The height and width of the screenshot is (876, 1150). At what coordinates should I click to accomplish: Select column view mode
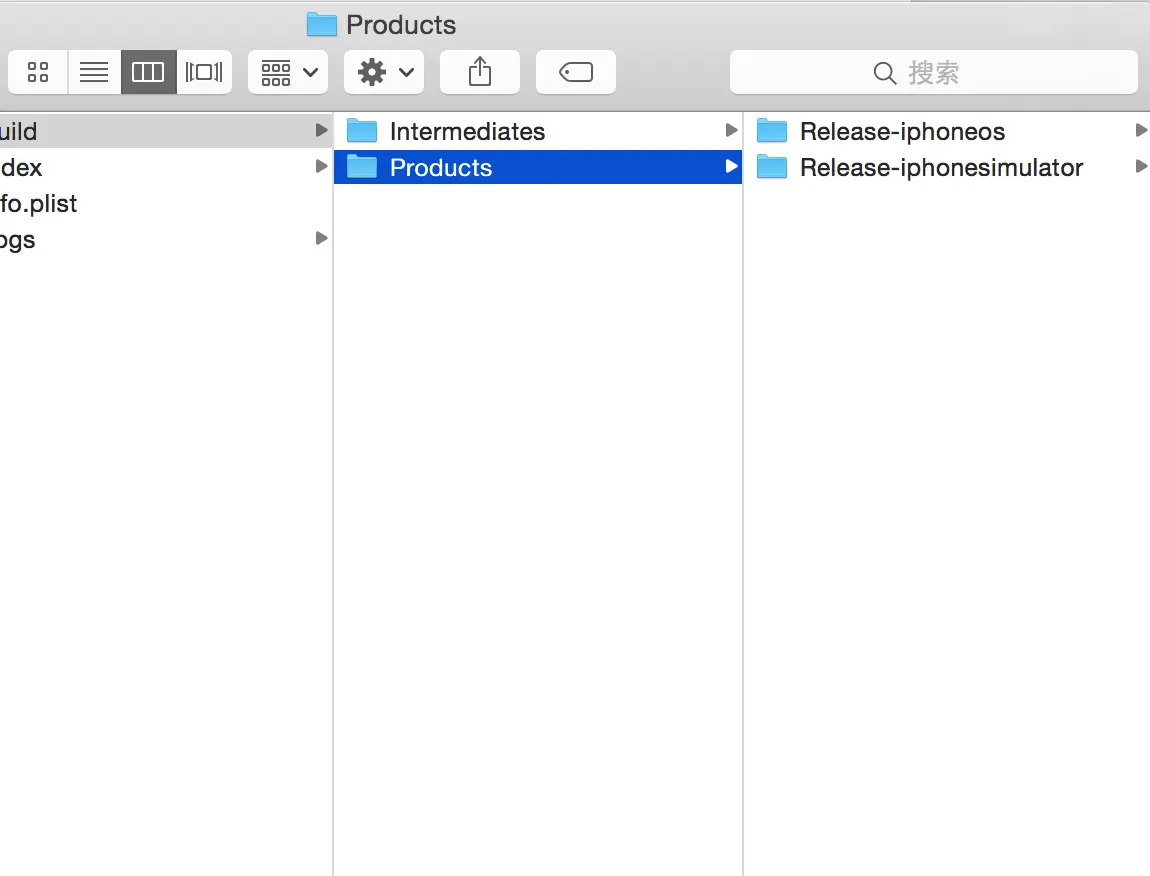click(148, 72)
